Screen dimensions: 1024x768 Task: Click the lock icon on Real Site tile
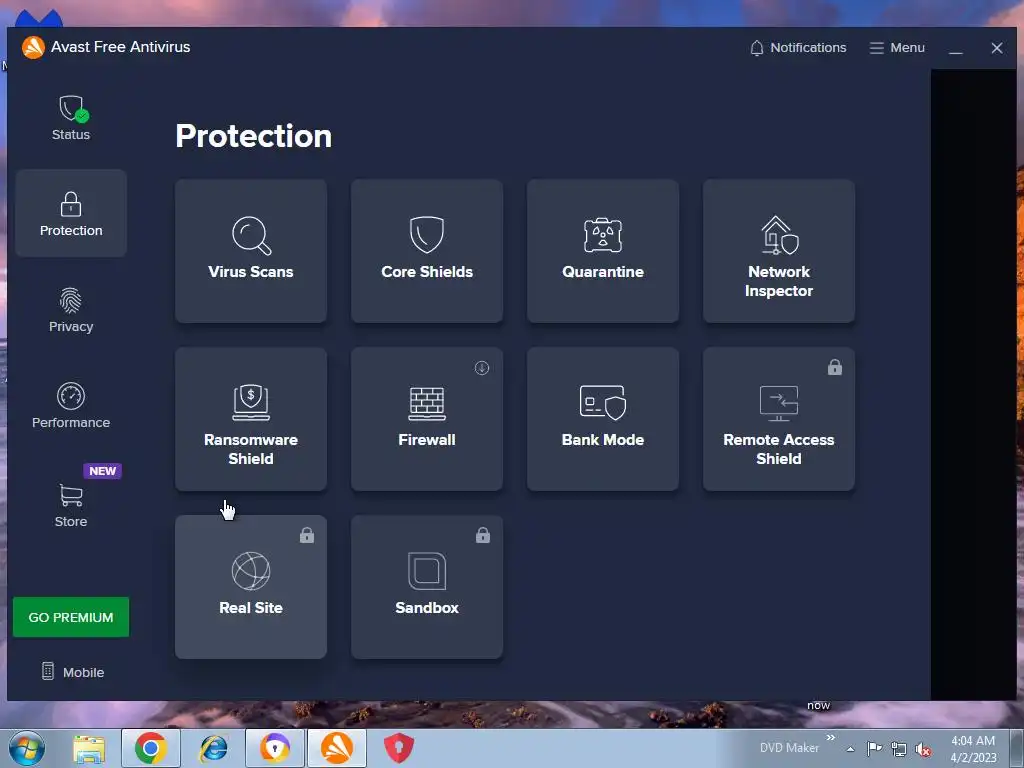click(x=307, y=536)
